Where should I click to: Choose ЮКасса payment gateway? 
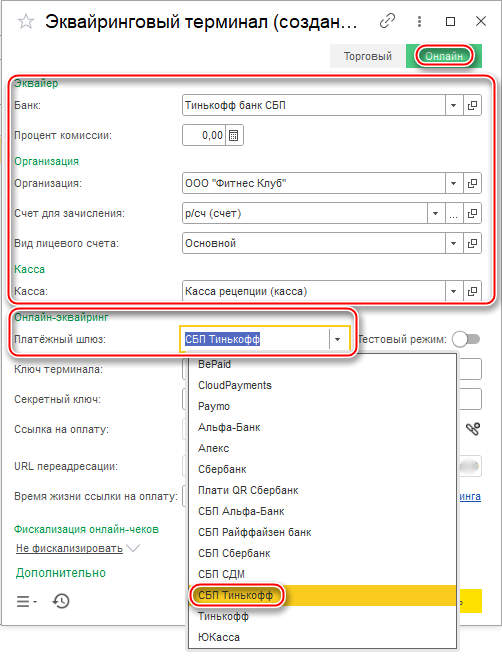322,637
